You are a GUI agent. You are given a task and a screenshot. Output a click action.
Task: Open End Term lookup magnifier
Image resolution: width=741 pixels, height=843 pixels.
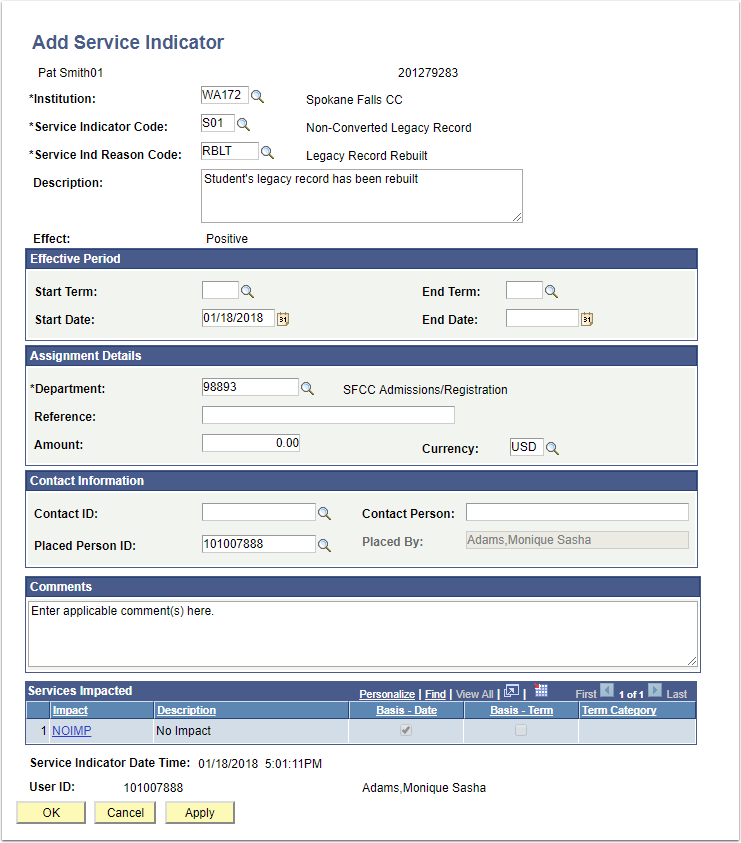(x=551, y=291)
